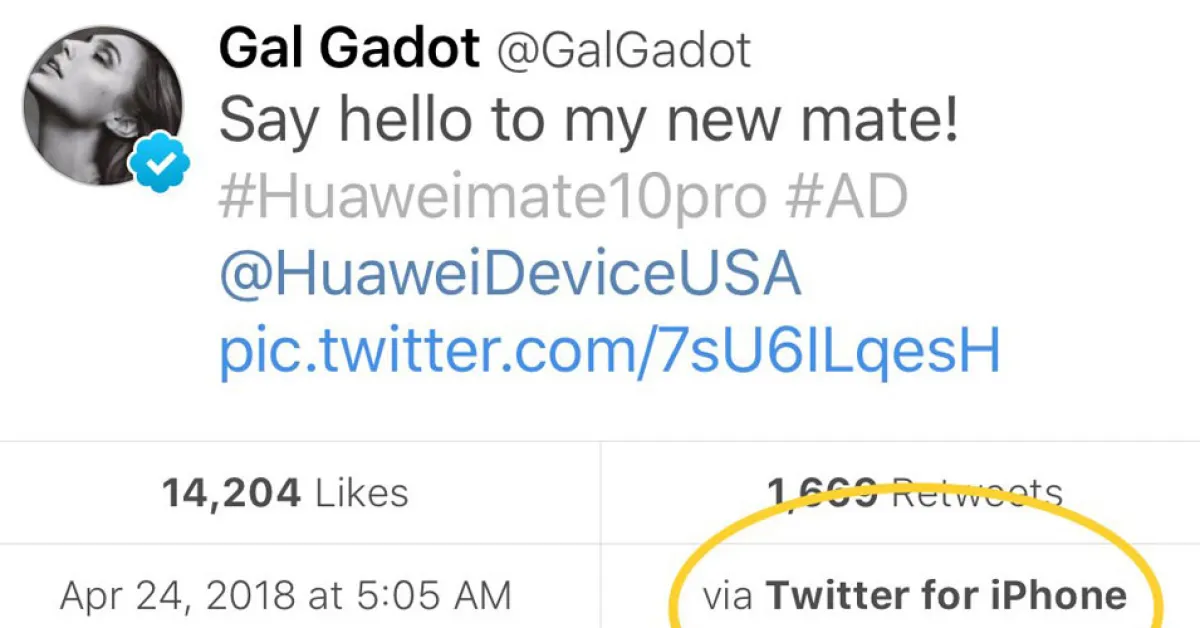
Task: Click the word "Retweets"
Action: pos(975,492)
